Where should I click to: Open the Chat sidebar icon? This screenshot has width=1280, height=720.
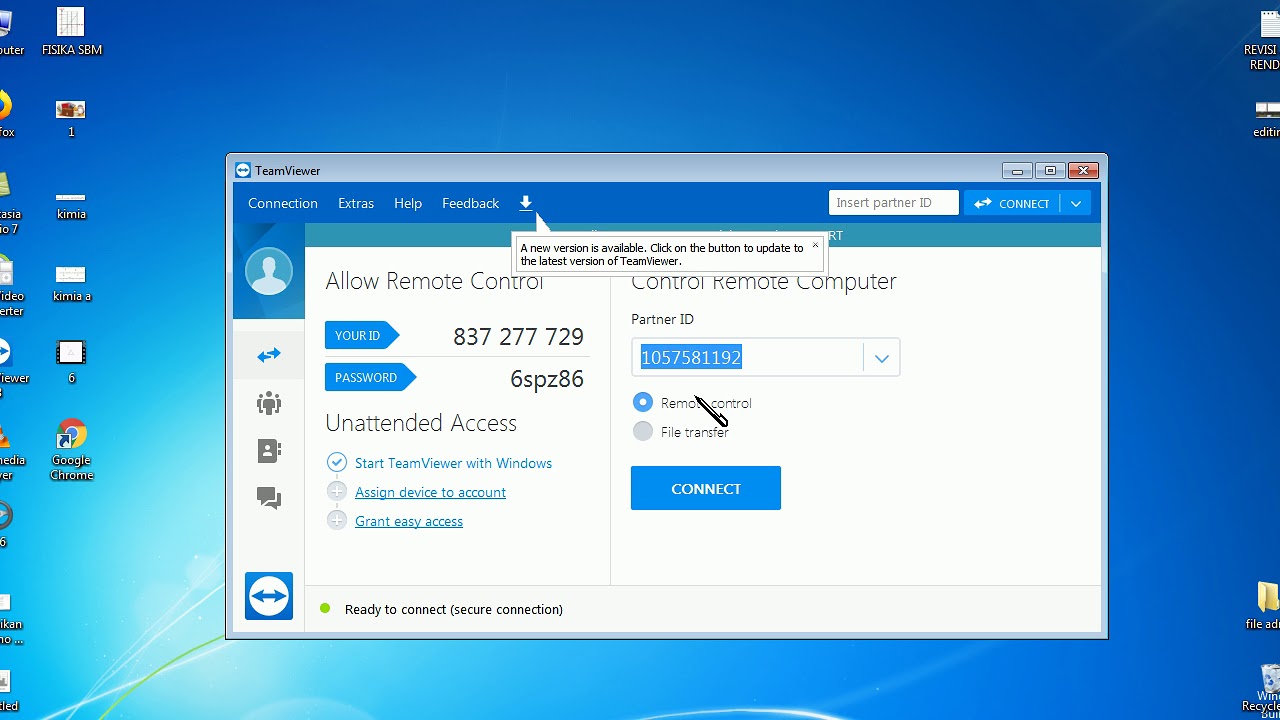(269, 498)
